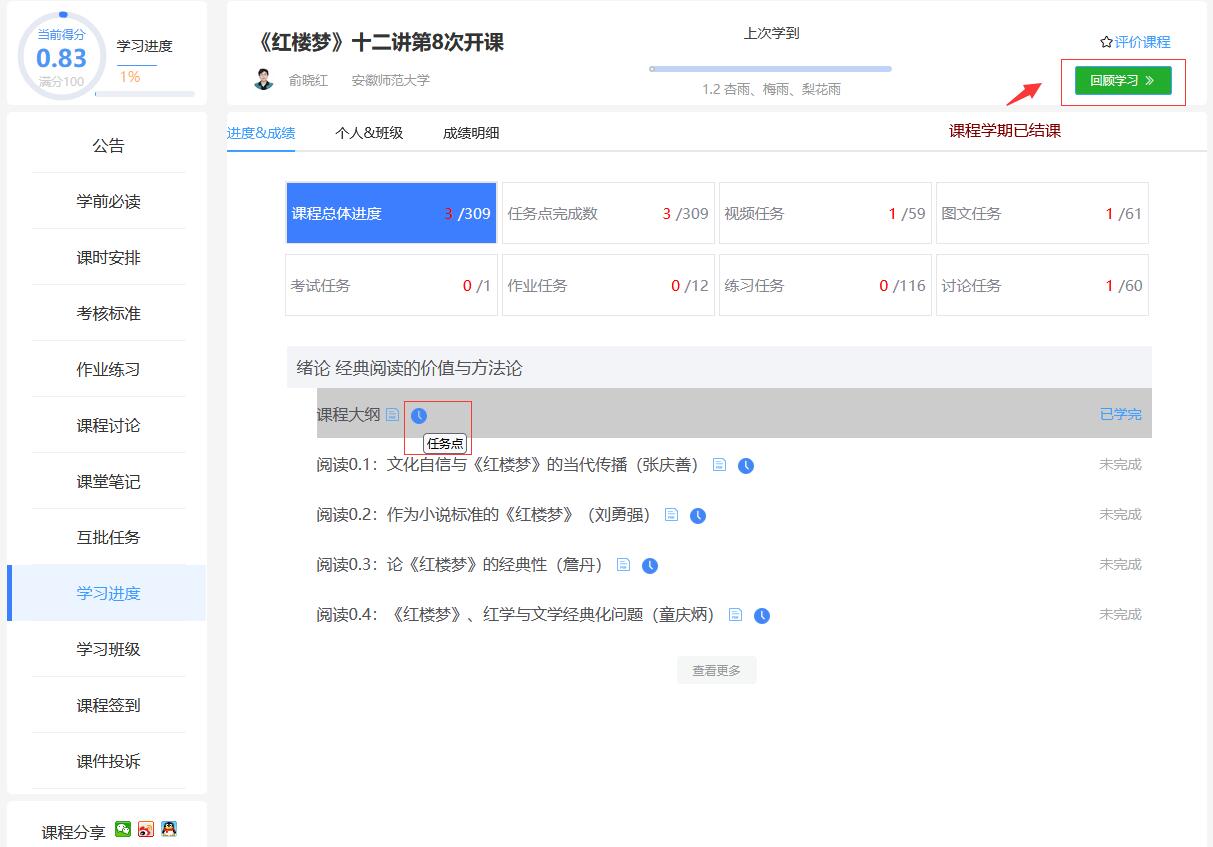Select the 考试任务 card

click(x=391, y=285)
